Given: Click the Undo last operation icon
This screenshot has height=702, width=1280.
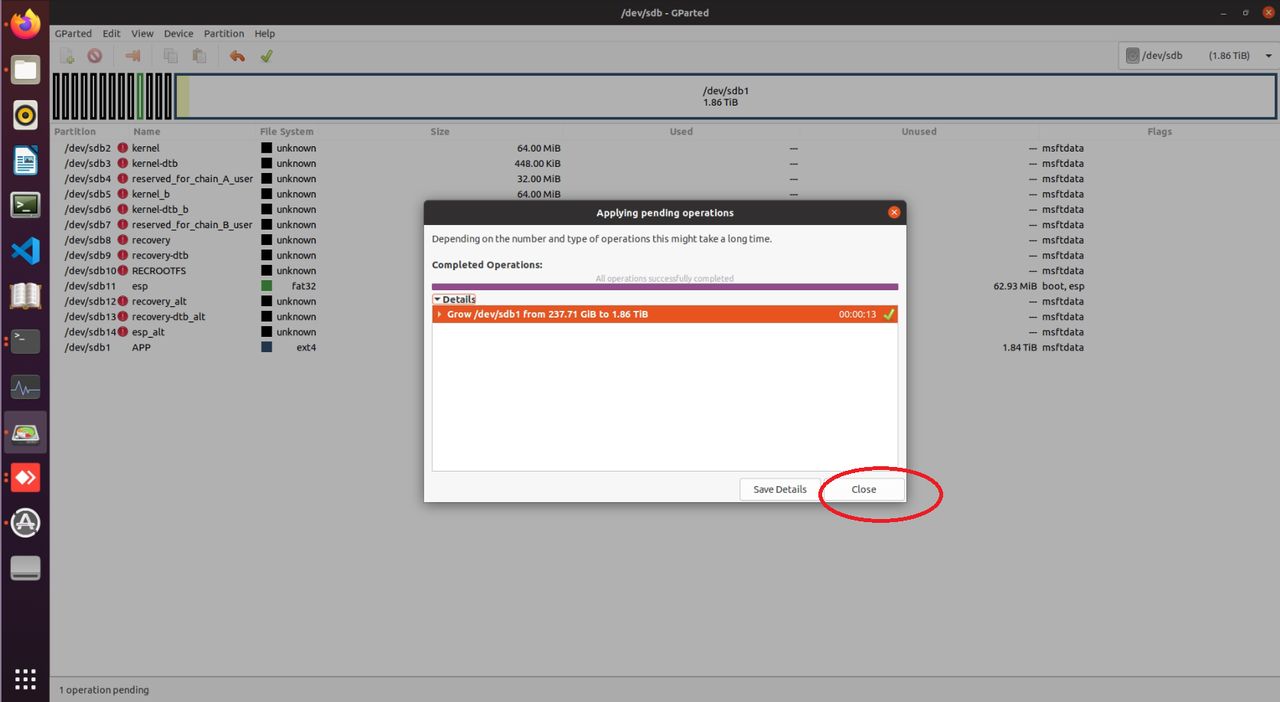Looking at the screenshot, I should pos(237,56).
